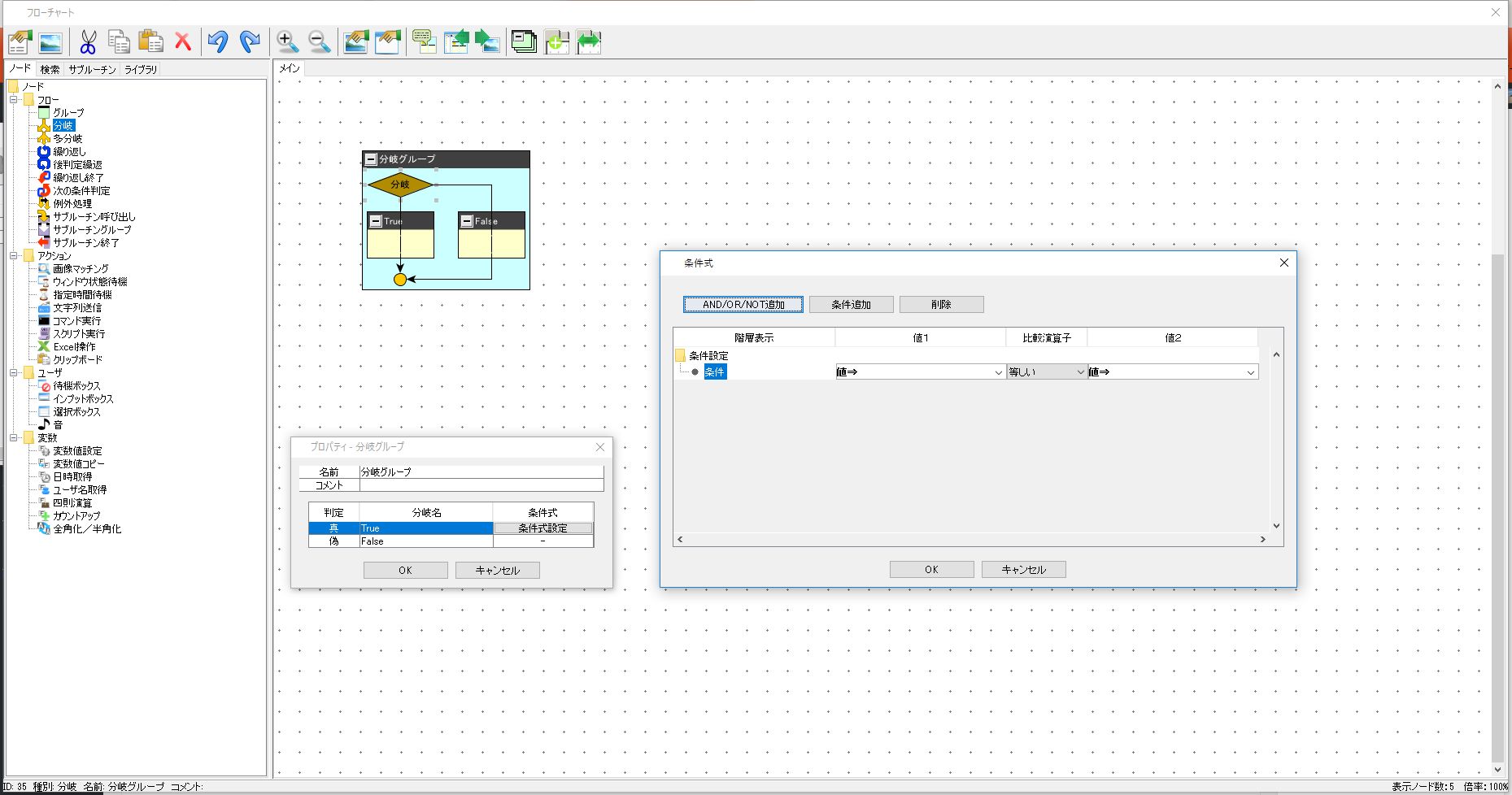Collapse the フロー folder in node tree
Image resolution: width=1512 pixels, height=795 pixels.
[x=14, y=100]
